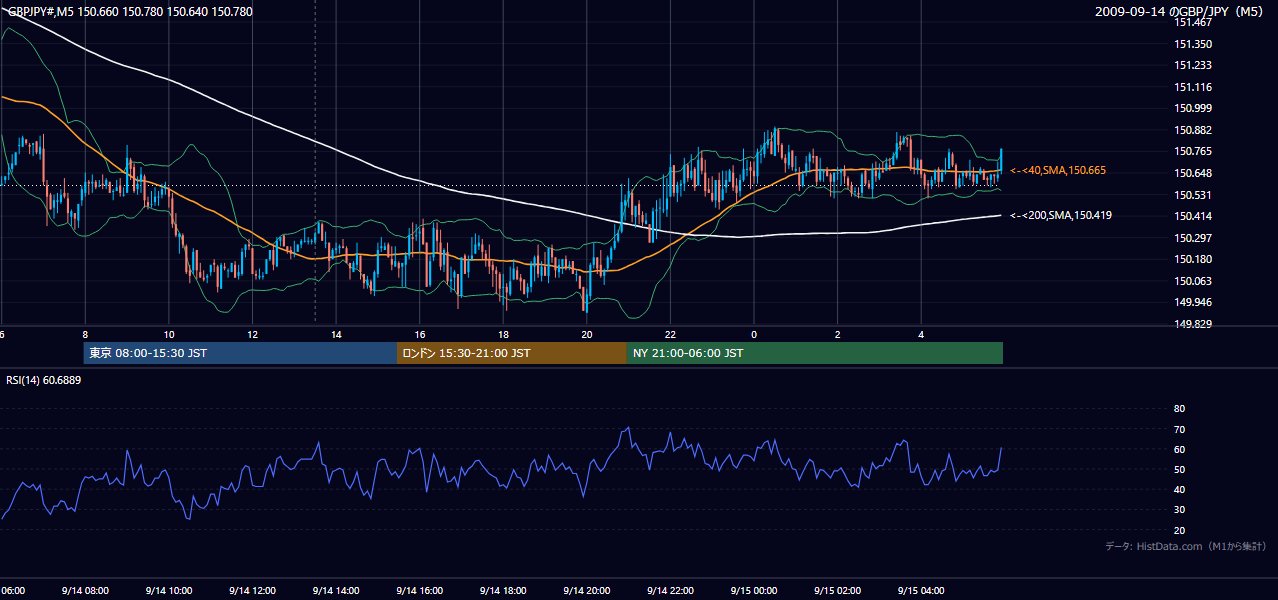
Task: Click the 150.765 price axis label
Action: click(x=1193, y=151)
